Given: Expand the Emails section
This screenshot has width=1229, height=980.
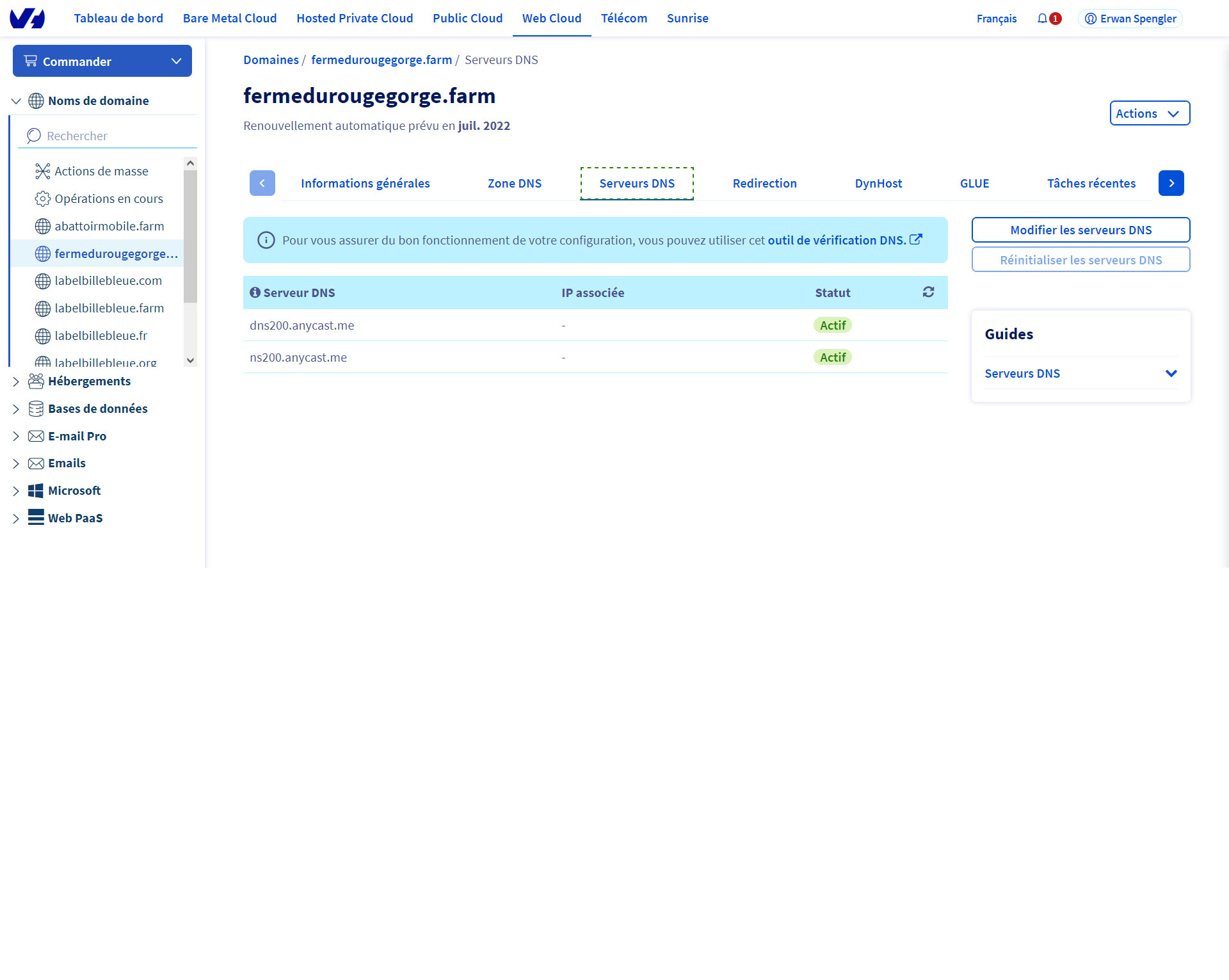Looking at the screenshot, I should click(x=16, y=463).
